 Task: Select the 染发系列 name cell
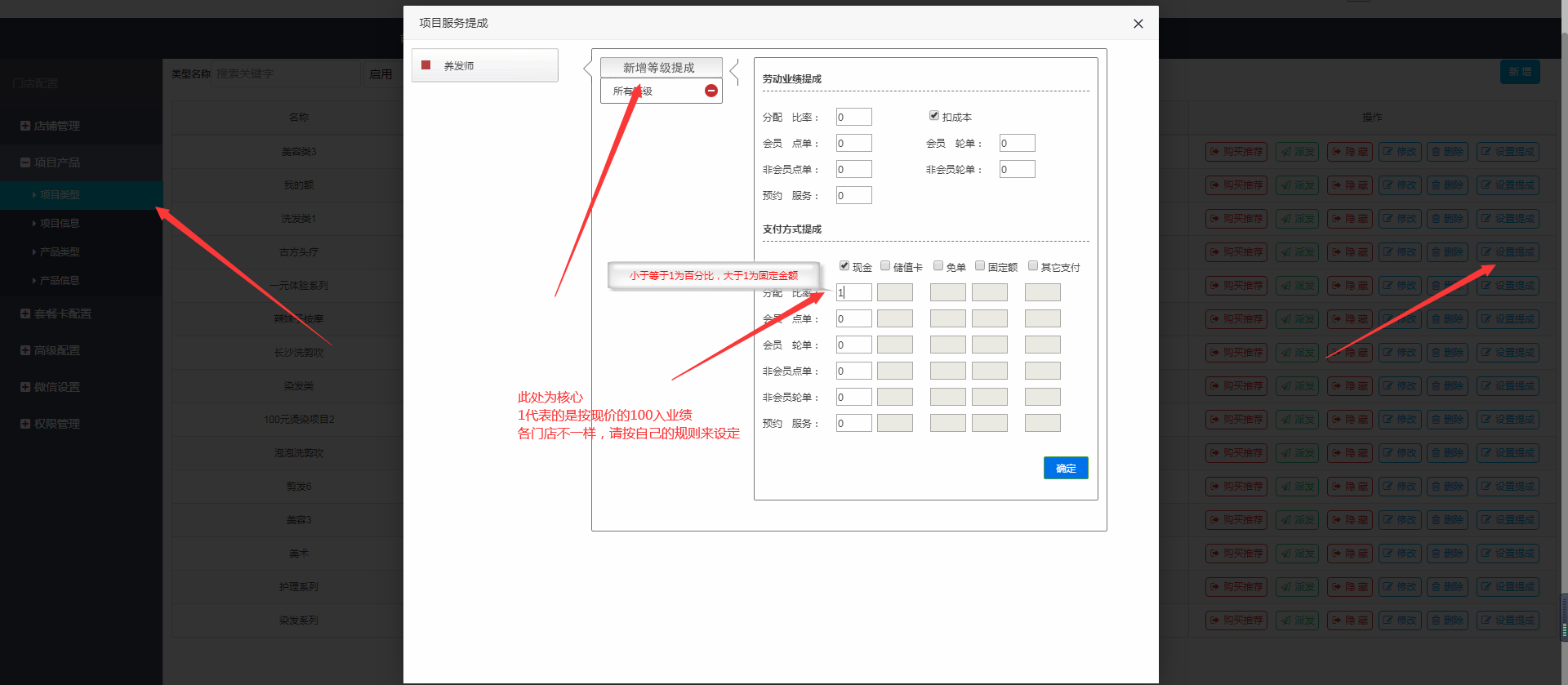click(299, 621)
